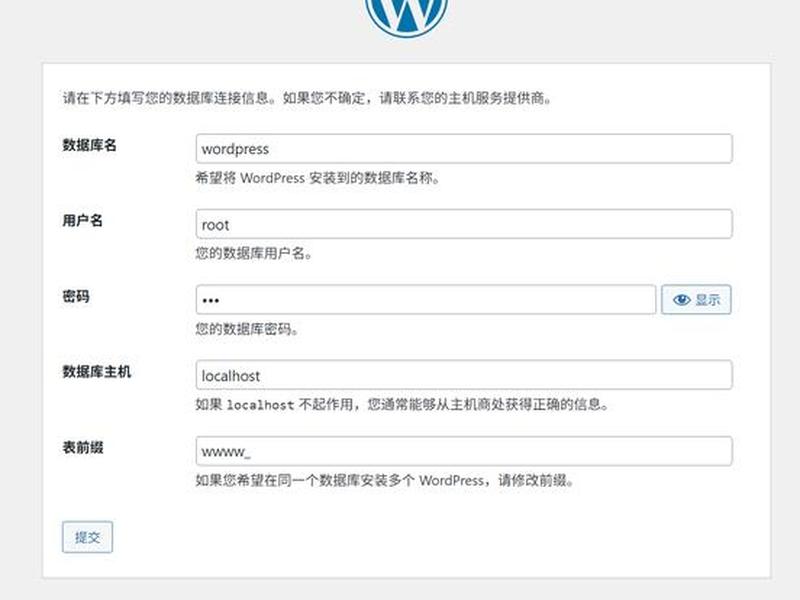The width and height of the screenshot is (800, 600).
Task: Click the 密码 label
Action: click(76, 296)
